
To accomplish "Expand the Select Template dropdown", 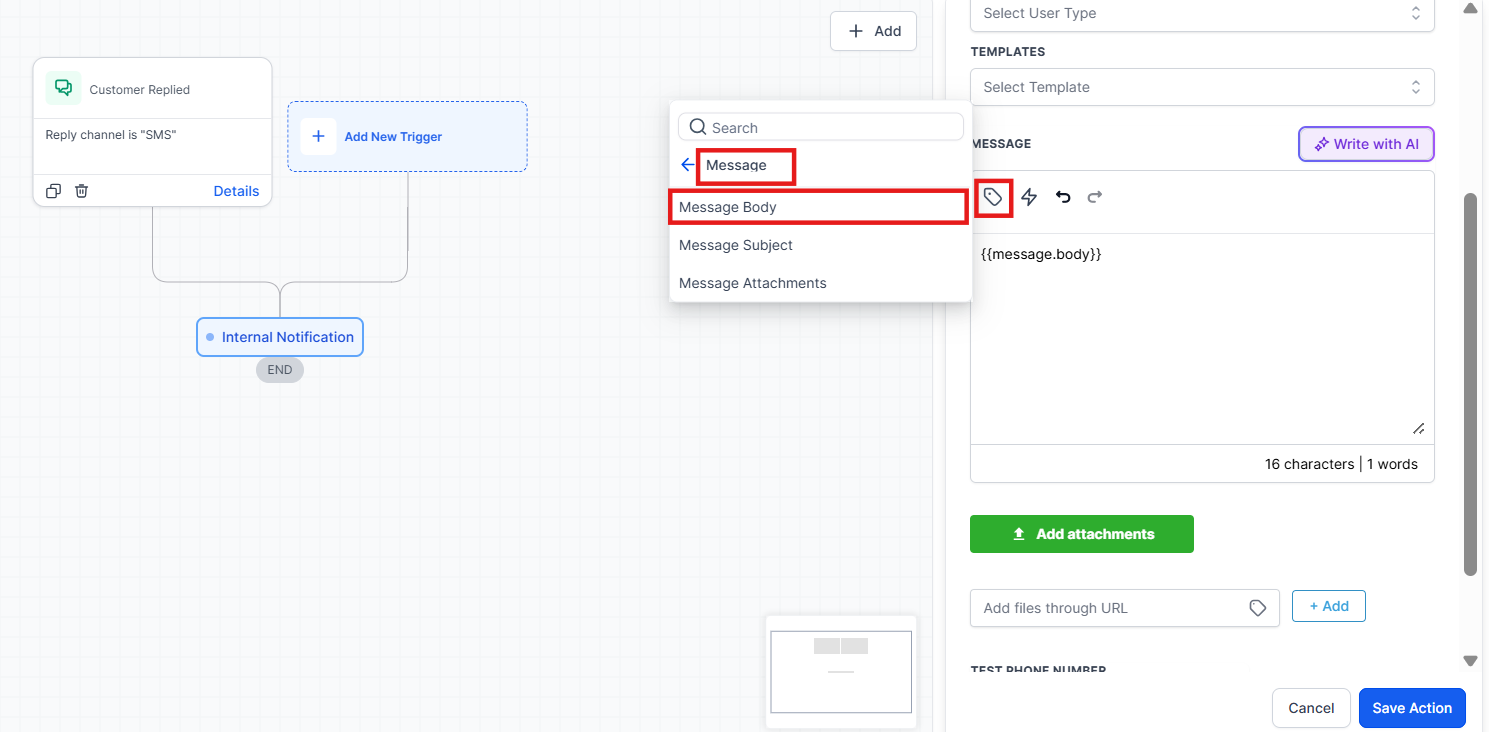I will coord(1201,87).
